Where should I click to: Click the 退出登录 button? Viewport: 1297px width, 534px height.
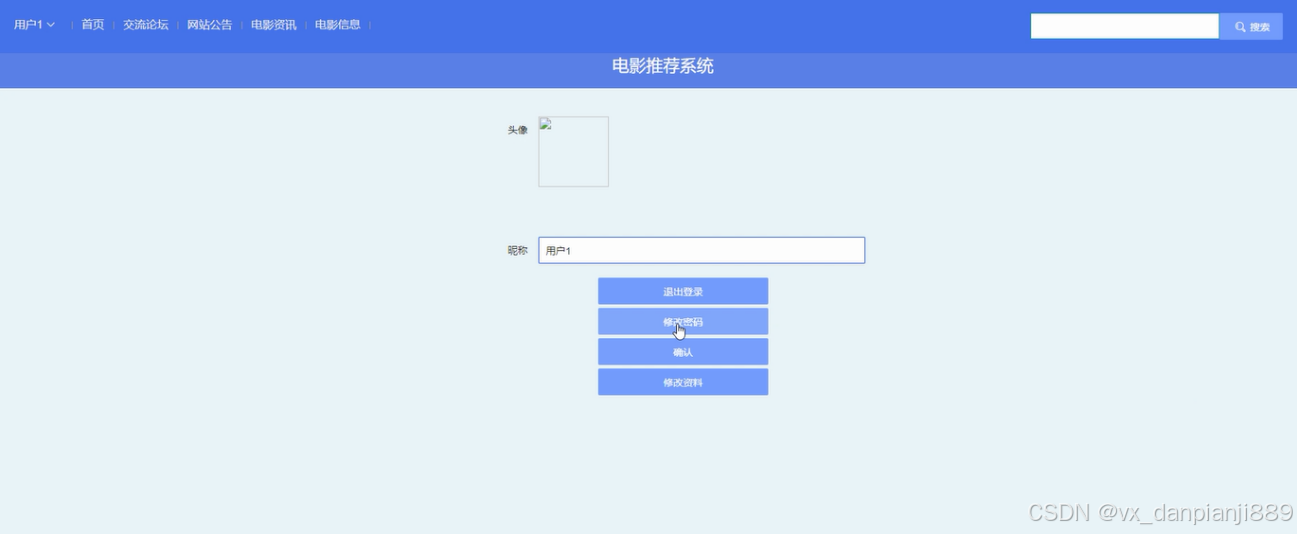tap(683, 291)
